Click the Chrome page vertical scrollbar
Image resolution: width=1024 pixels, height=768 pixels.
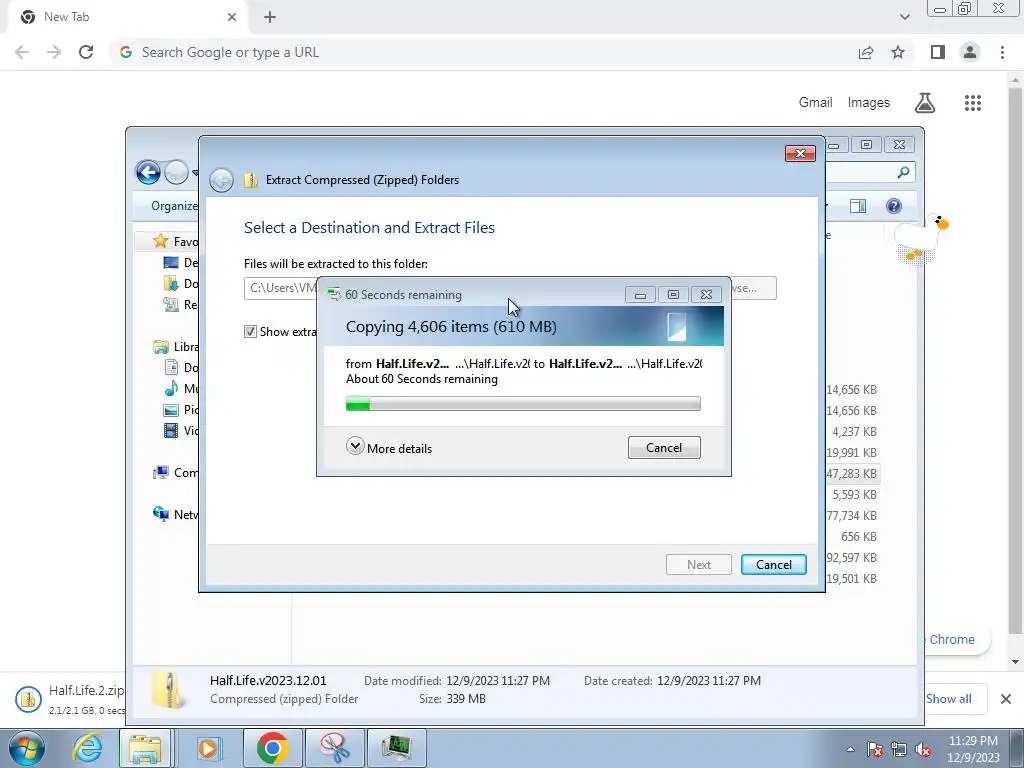1015,359
